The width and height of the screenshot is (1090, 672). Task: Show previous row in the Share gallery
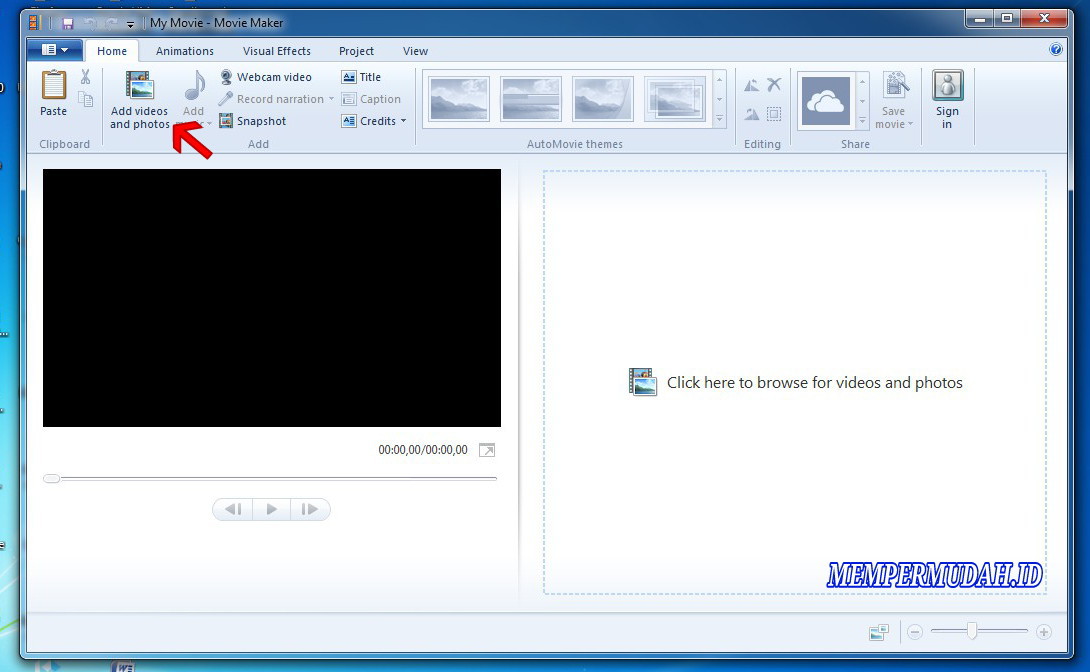pyautogui.click(x=863, y=82)
